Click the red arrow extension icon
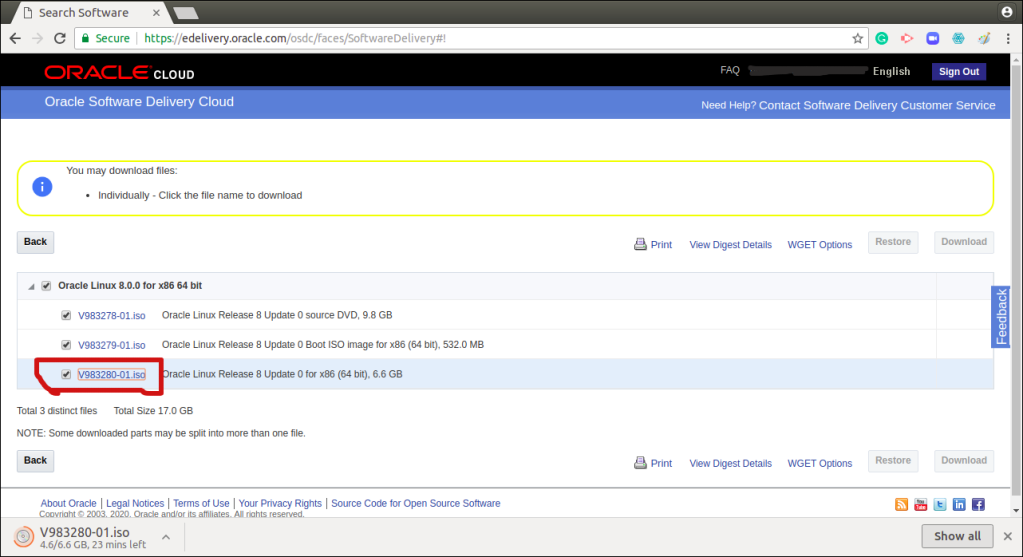The height and width of the screenshot is (557, 1023). pos(907,38)
